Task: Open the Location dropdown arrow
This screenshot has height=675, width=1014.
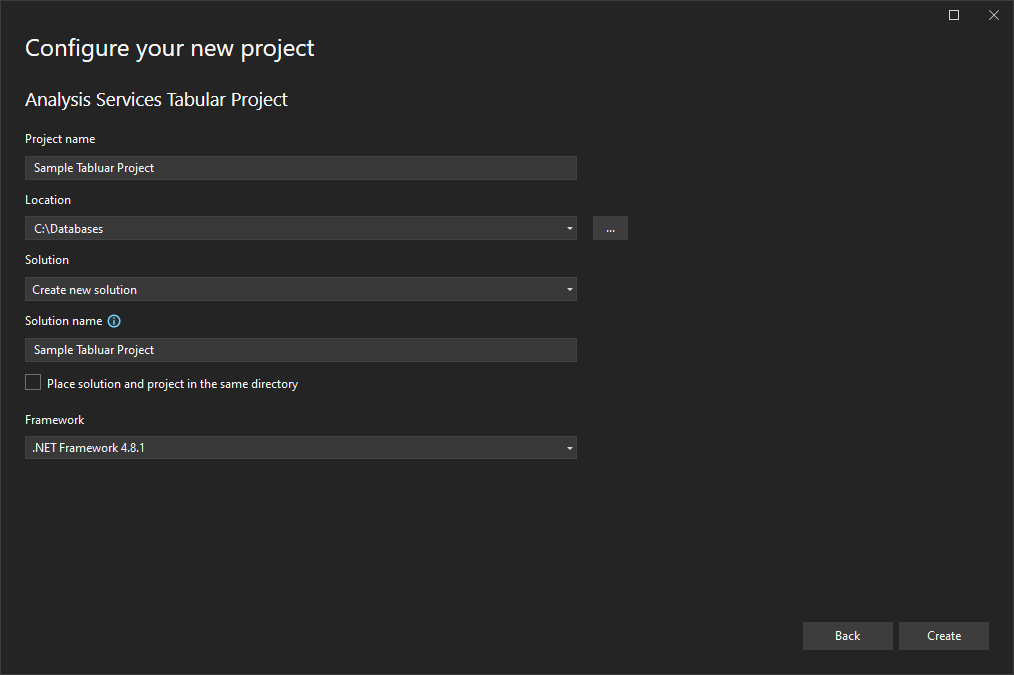Action: [x=569, y=228]
